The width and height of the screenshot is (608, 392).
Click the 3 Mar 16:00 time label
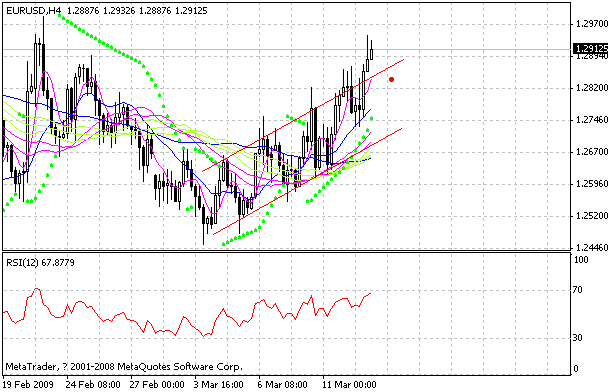(219, 385)
